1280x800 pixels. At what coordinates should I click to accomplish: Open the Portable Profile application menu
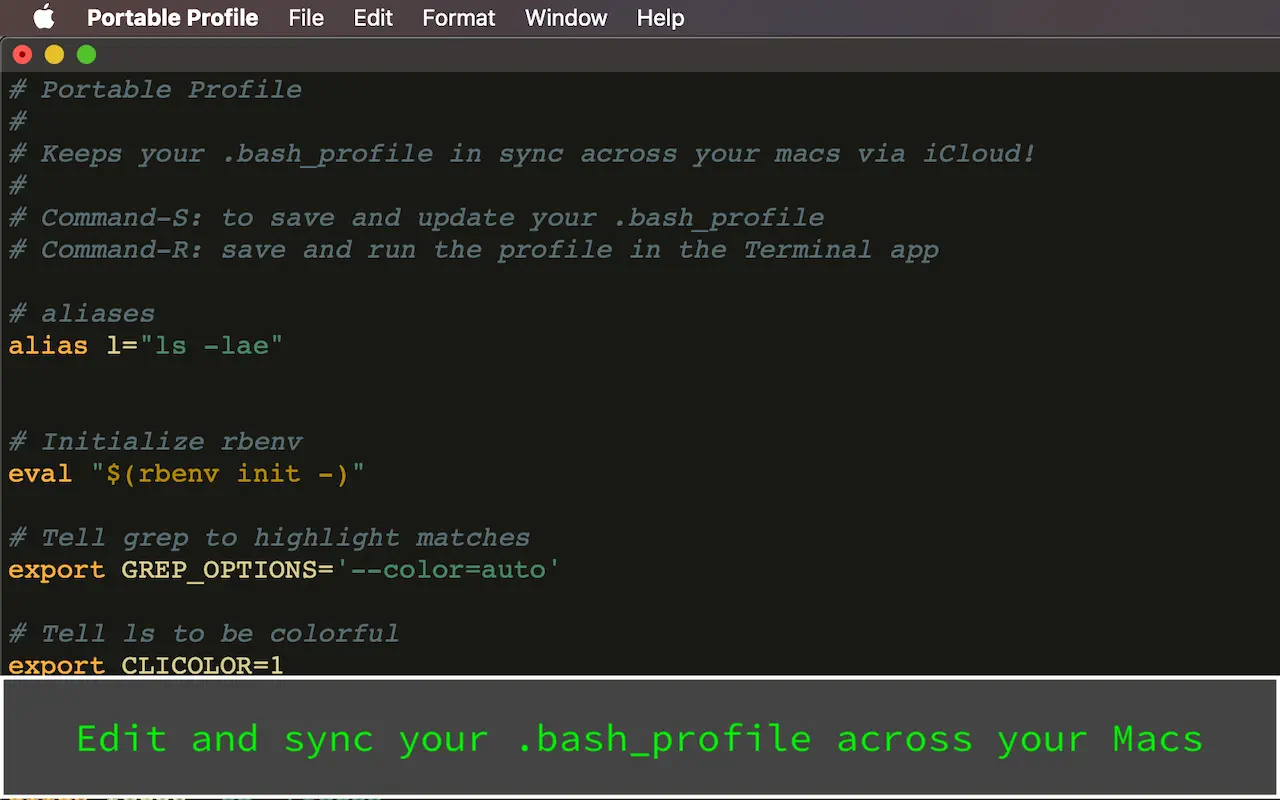click(172, 17)
